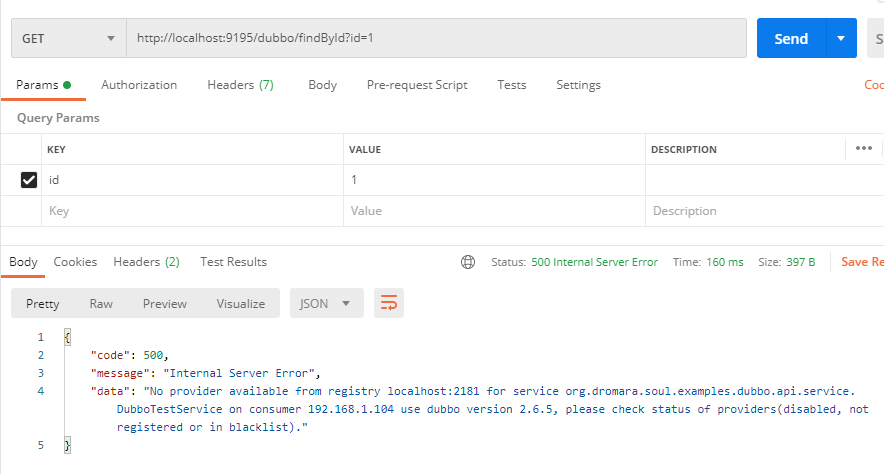Click the three-dots column options icon
The height and width of the screenshot is (474, 884).
pyautogui.click(x=864, y=149)
